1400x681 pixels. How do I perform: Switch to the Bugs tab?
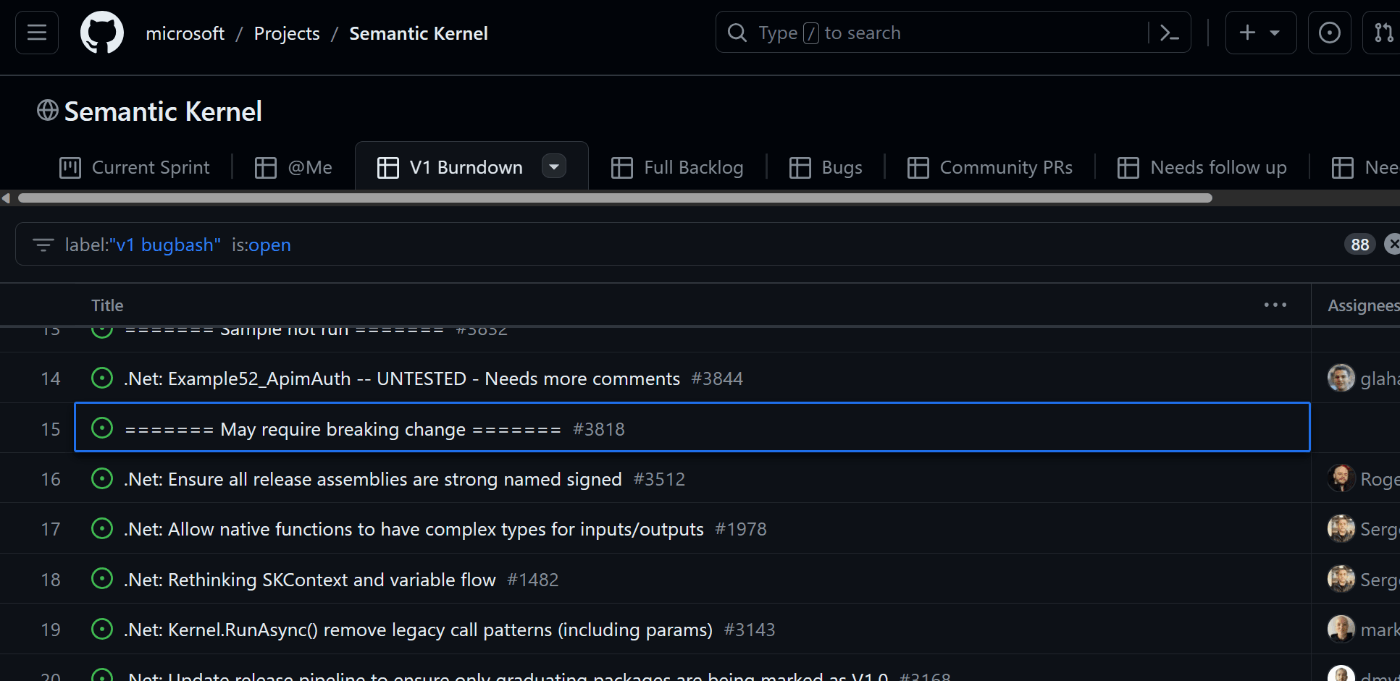click(x=825, y=167)
